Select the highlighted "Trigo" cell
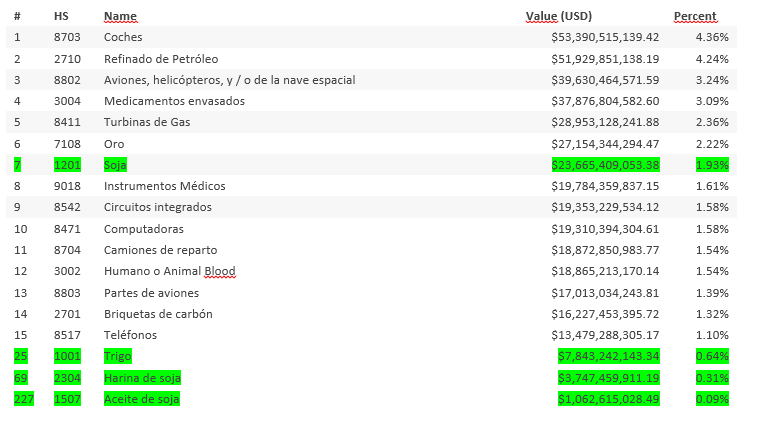759x421 pixels. pos(118,356)
